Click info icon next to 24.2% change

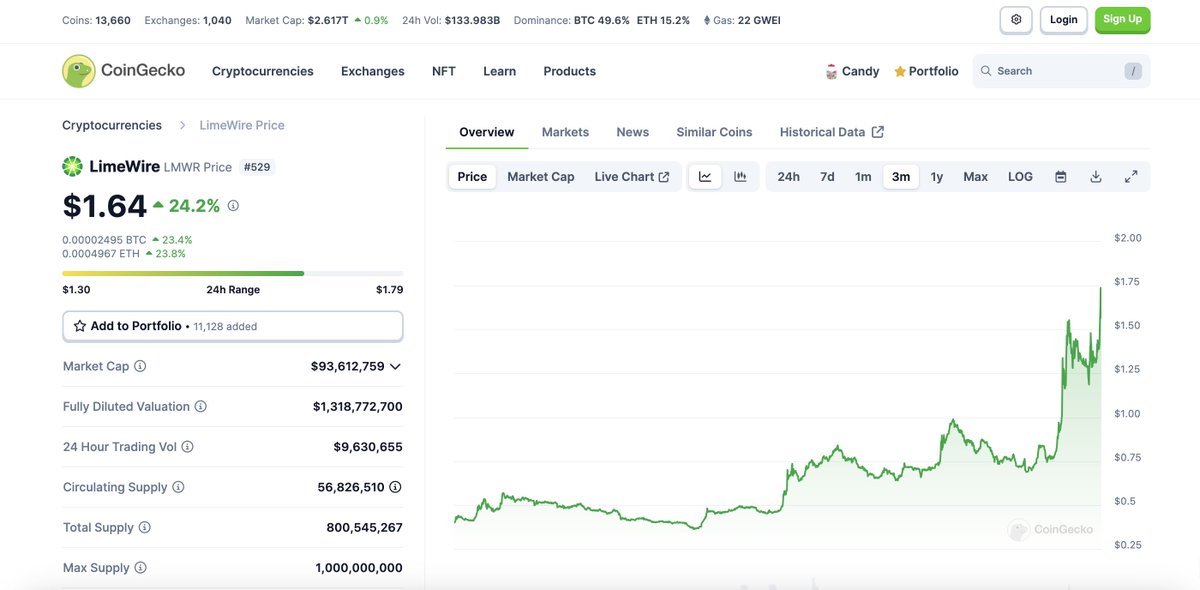[x=233, y=206]
